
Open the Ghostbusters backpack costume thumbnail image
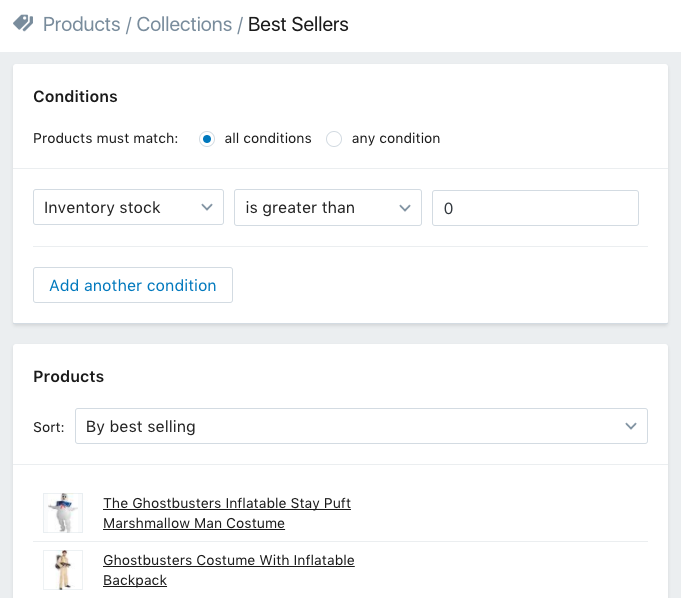pyautogui.click(x=63, y=570)
